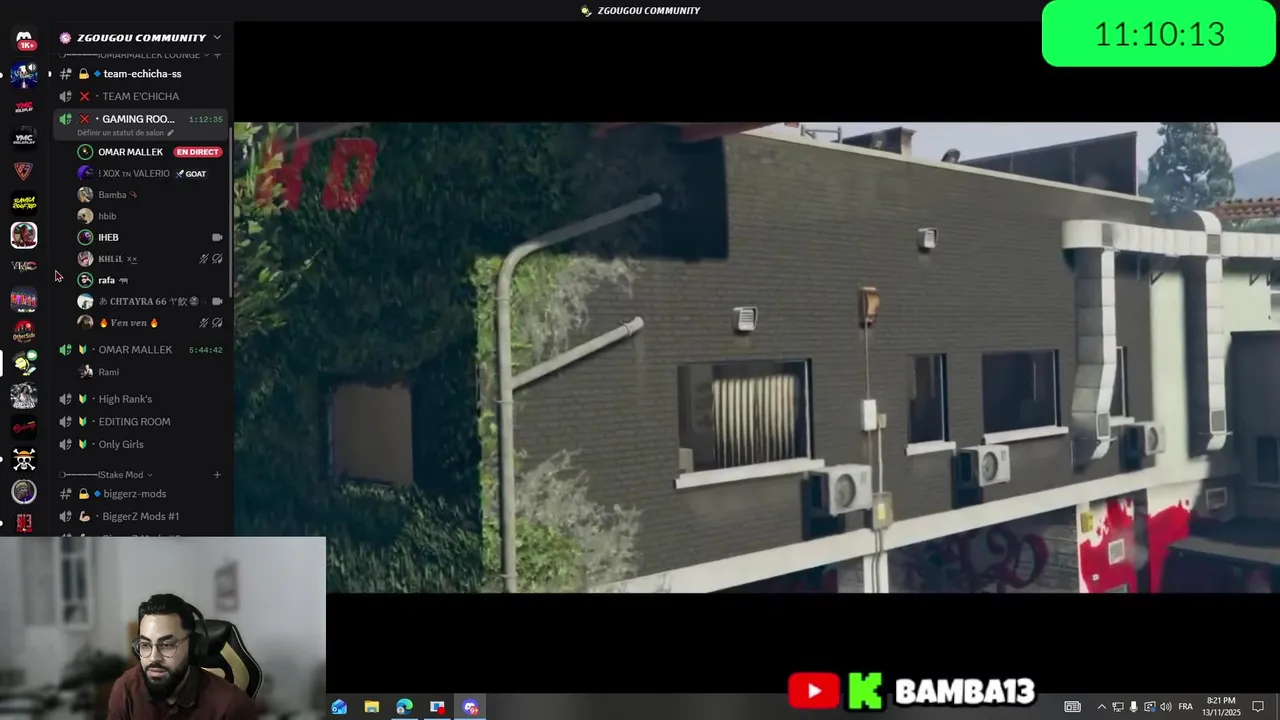Viewport: 1280px width, 720px height.
Task: Click OMAR MALLEK's avatar in GAMING ROOM
Action: click(x=85, y=152)
